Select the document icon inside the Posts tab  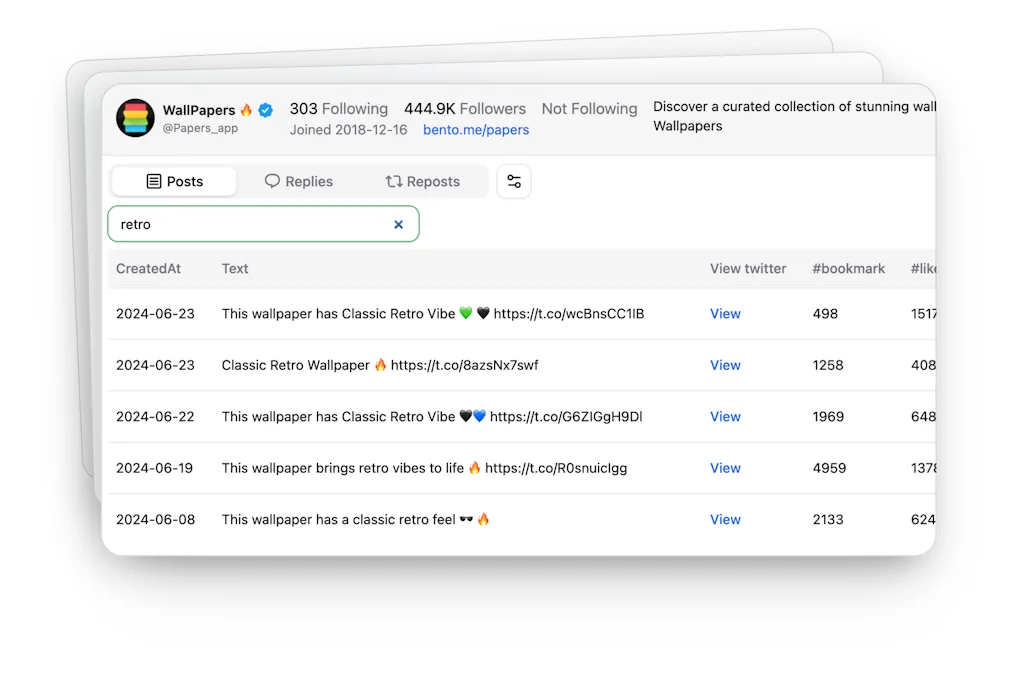coord(156,181)
